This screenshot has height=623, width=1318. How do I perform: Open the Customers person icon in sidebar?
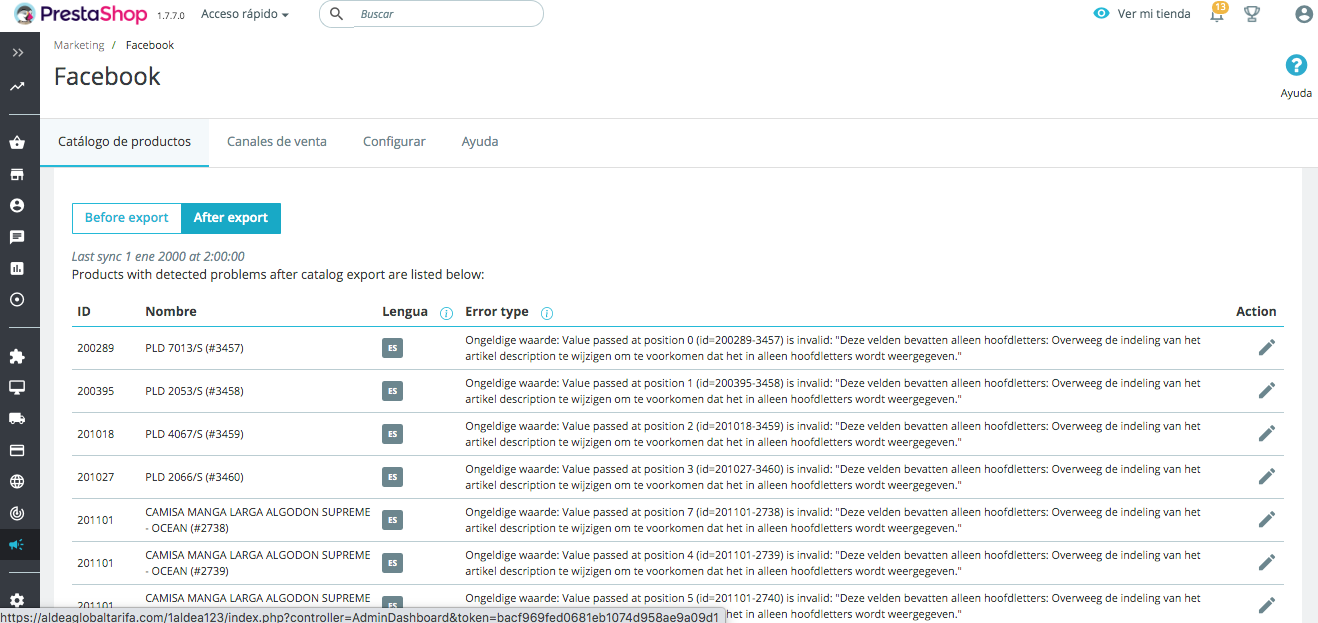pos(17,206)
